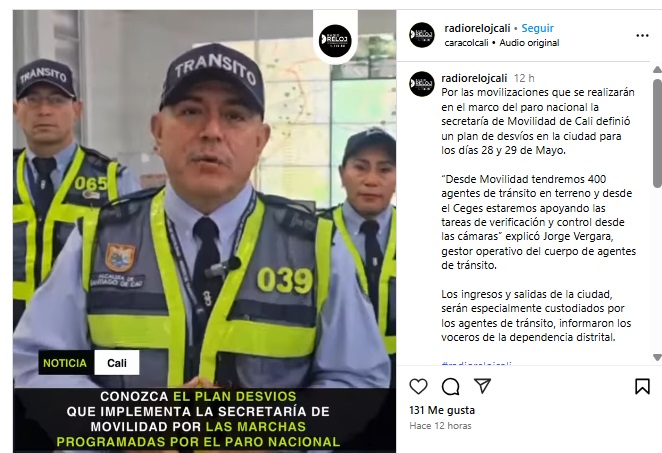662x453 pixels.
Task: Click the Radio Reloj logo on the video
Action: (335, 41)
